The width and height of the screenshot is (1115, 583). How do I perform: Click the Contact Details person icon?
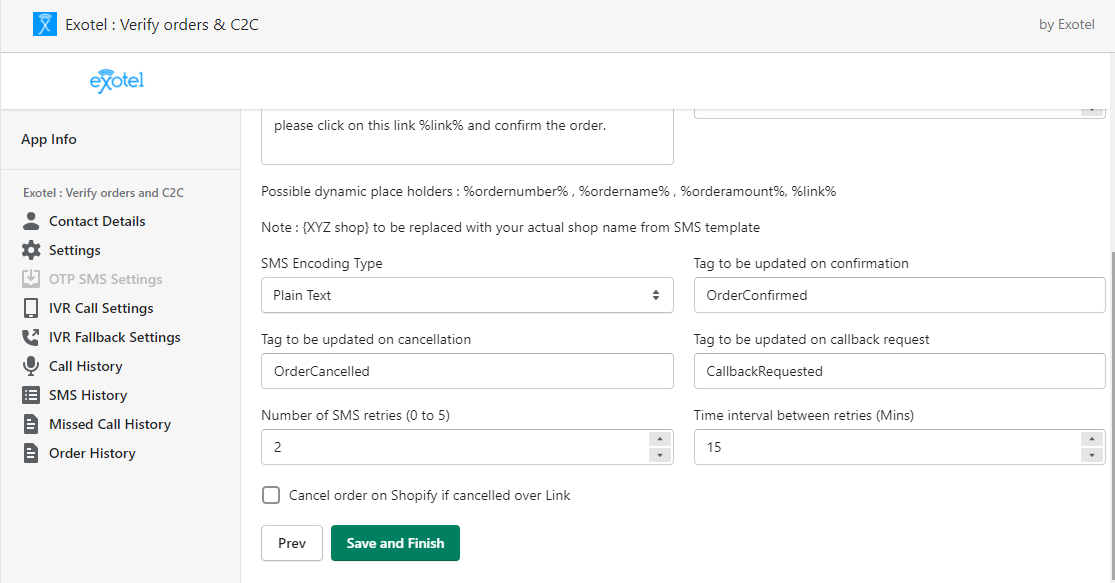31,221
